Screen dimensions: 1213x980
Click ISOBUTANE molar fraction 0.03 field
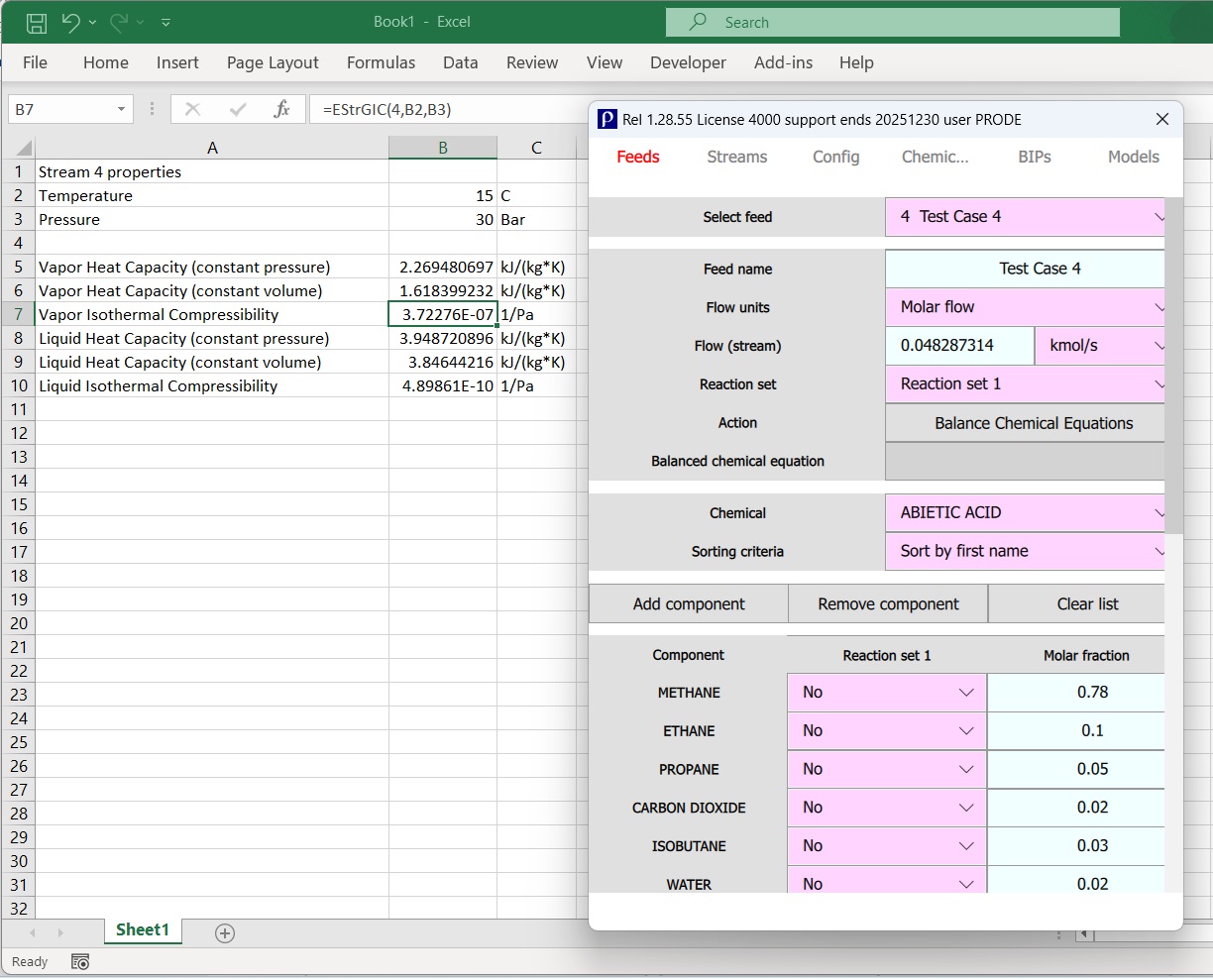pyautogui.click(x=1076, y=846)
